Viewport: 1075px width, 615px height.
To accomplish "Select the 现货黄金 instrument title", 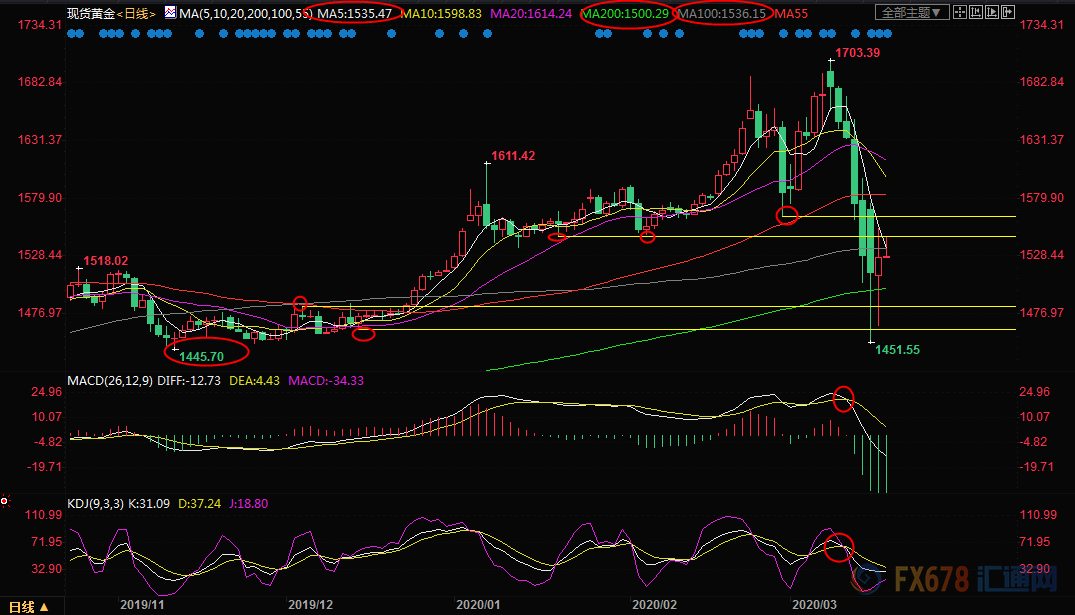I will pyautogui.click(x=90, y=13).
